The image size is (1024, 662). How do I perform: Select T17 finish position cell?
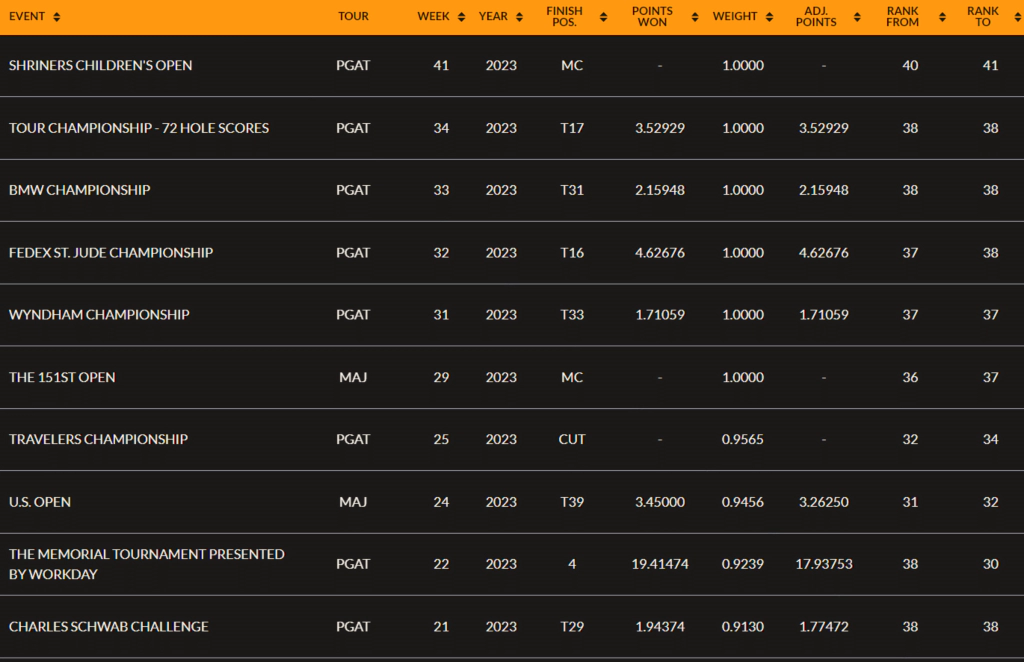(572, 128)
